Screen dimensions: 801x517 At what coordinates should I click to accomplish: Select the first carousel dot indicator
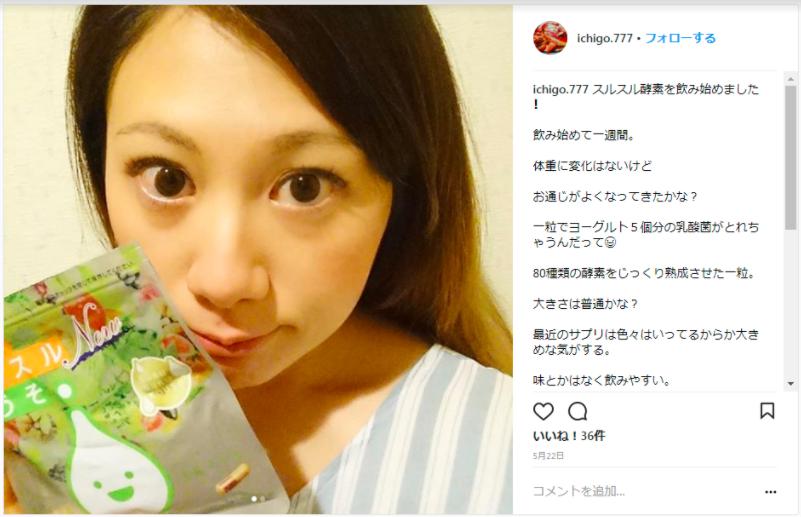(x=254, y=499)
